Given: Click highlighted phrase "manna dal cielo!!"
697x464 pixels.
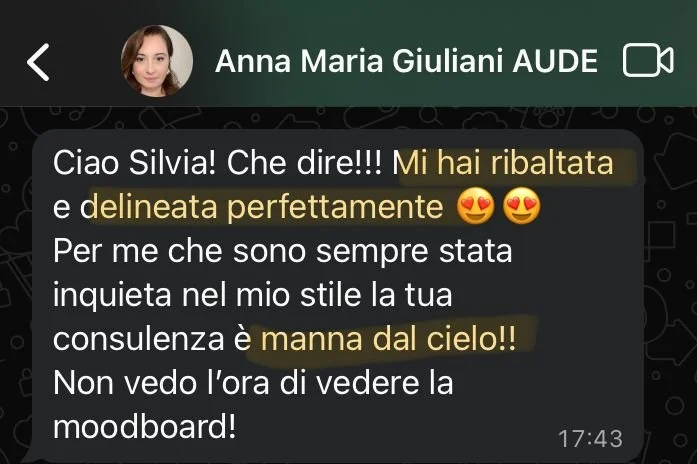Looking at the screenshot, I should click(389, 340).
